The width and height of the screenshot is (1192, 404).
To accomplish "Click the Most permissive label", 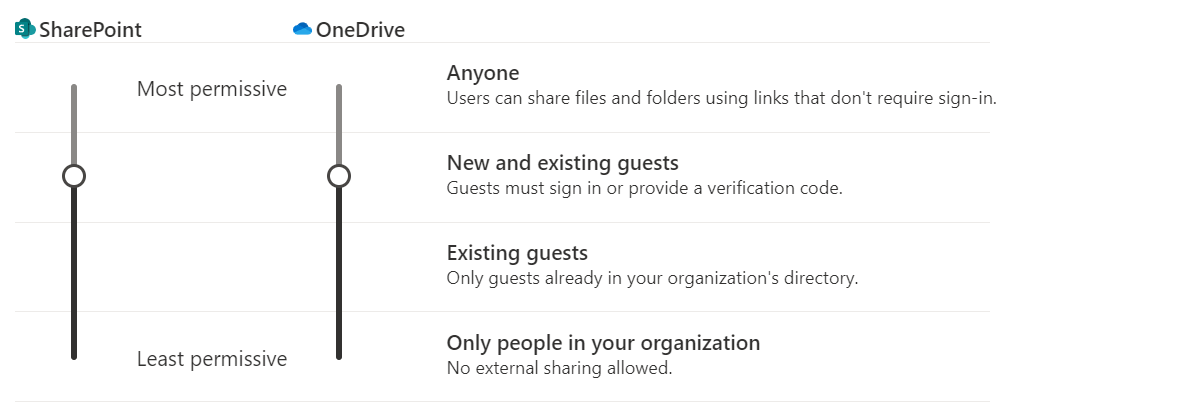I will [212, 89].
